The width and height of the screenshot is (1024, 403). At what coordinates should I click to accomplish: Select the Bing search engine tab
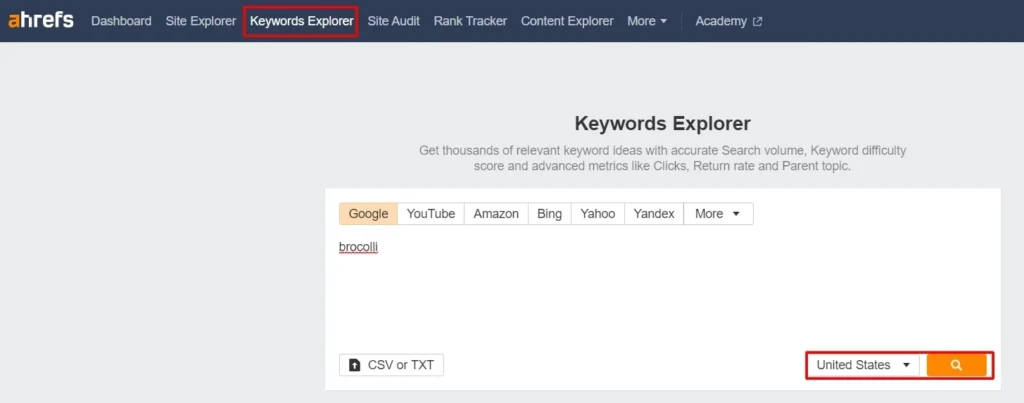[x=549, y=214]
